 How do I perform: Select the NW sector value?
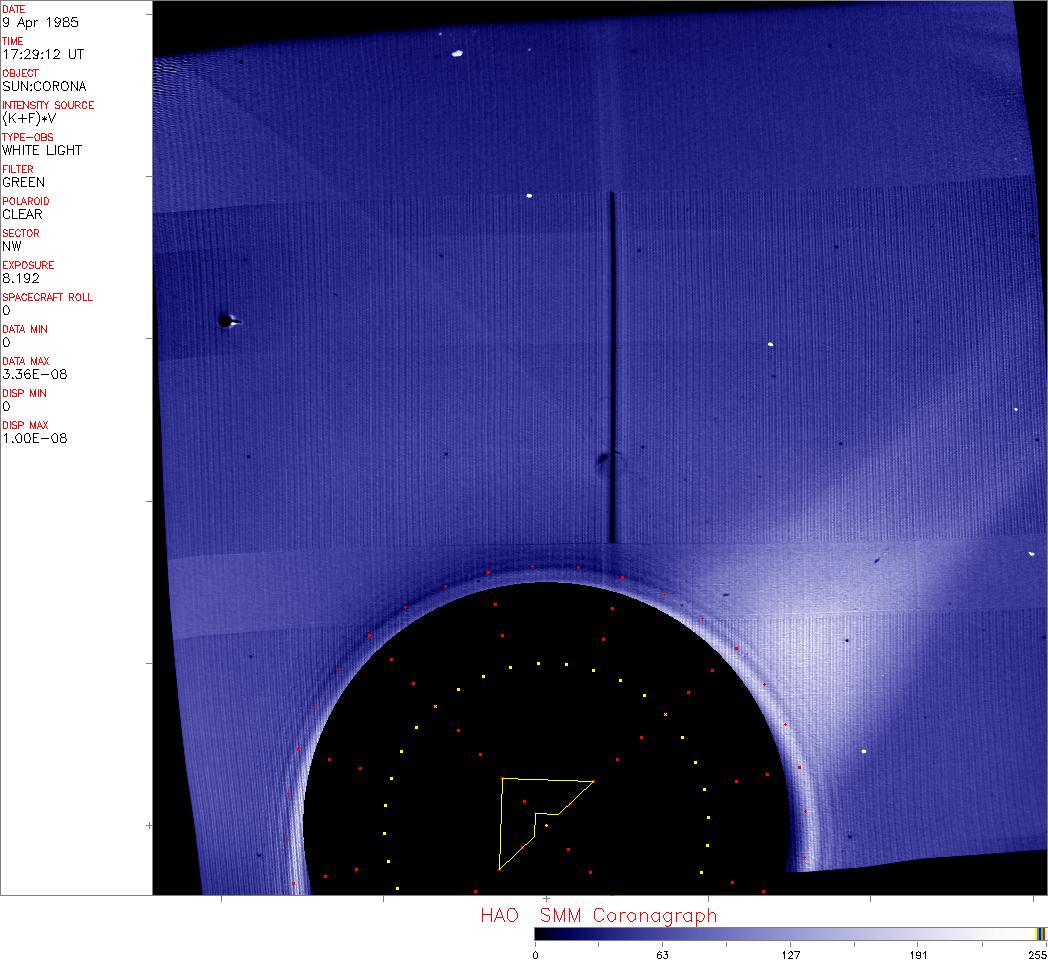[x=12, y=246]
